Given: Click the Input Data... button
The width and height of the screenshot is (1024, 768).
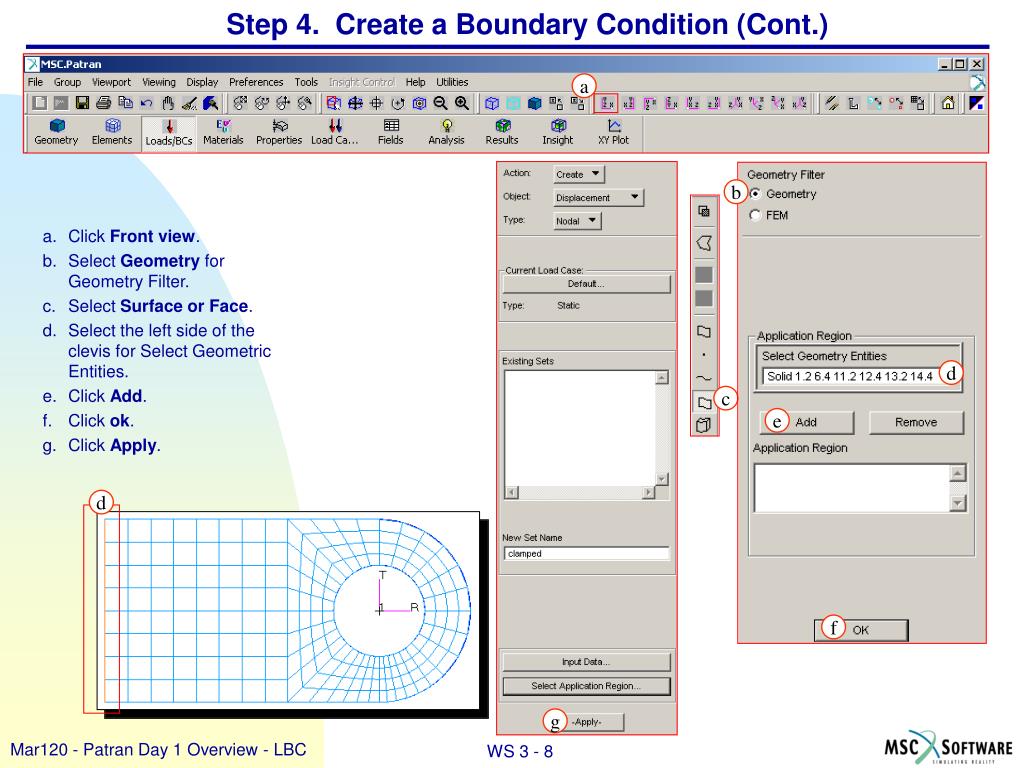Looking at the screenshot, I should click(x=586, y=662).
